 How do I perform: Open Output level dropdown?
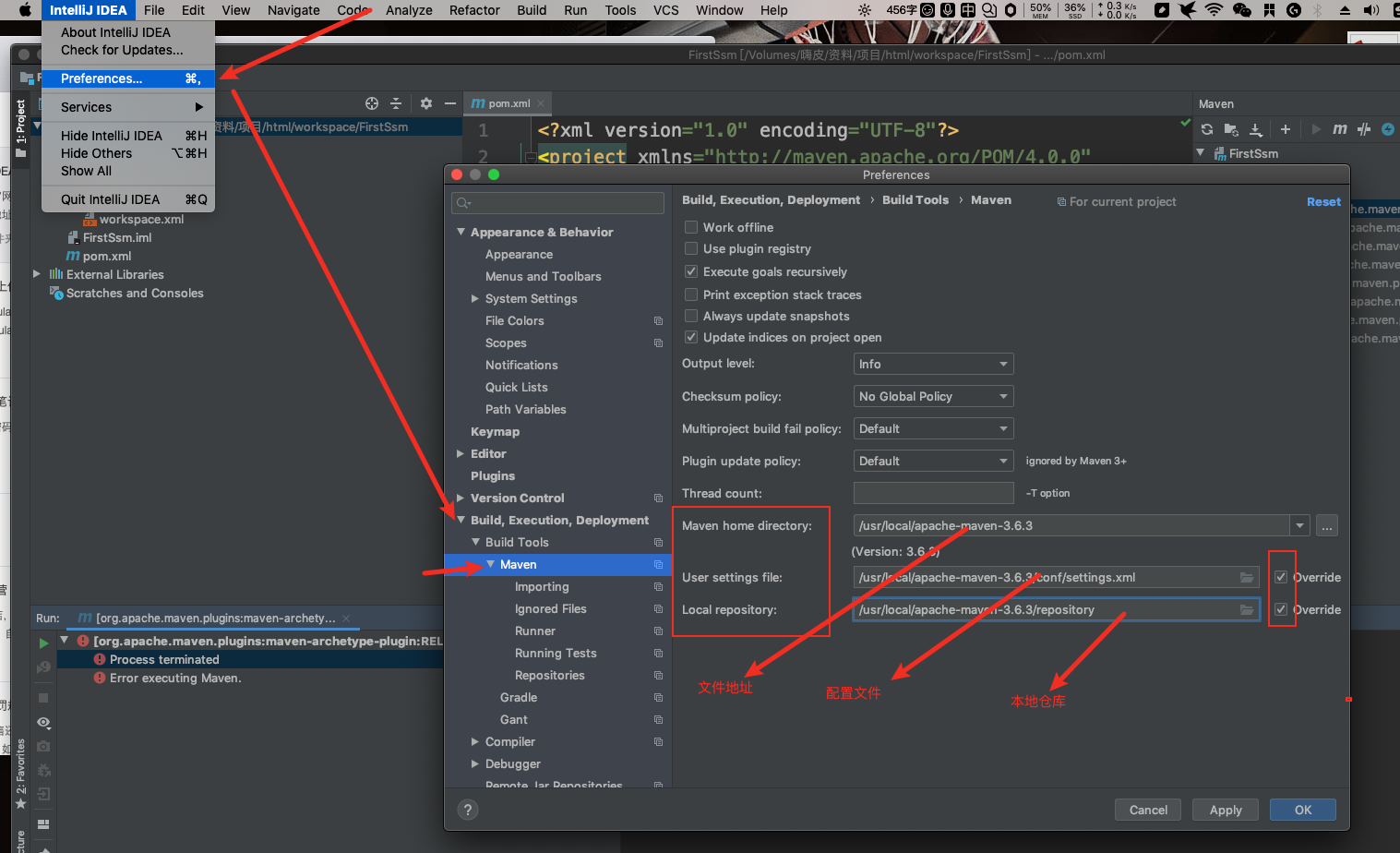tap(934, 364)
